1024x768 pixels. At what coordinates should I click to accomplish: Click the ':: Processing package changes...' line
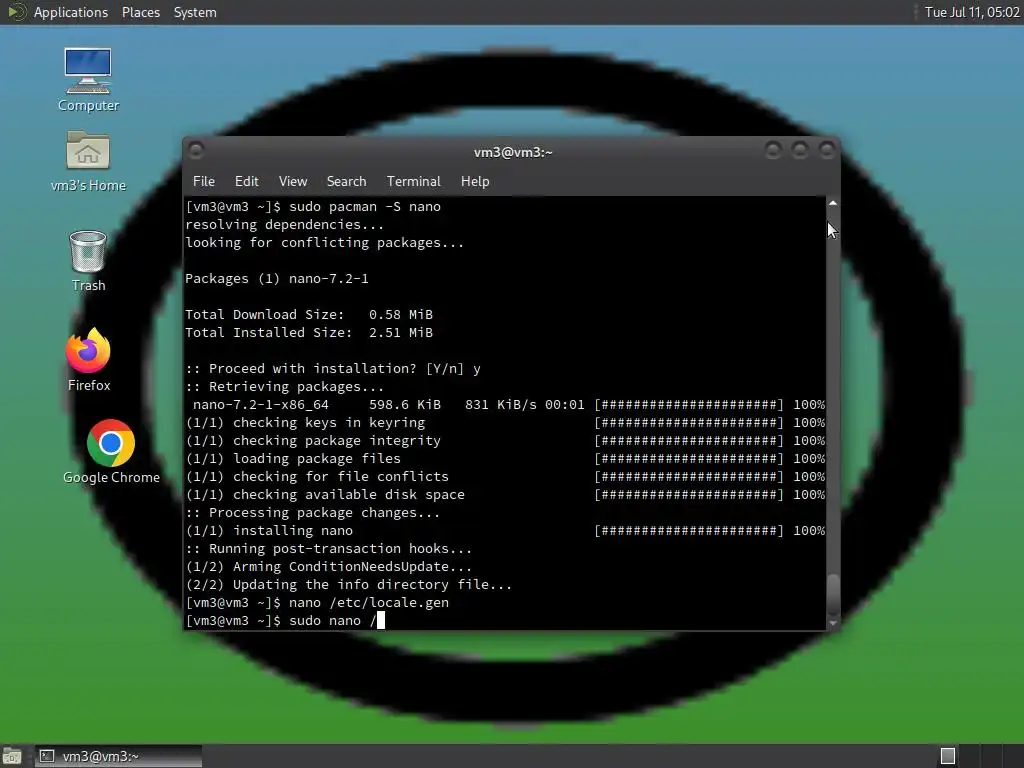click(313, 513)
